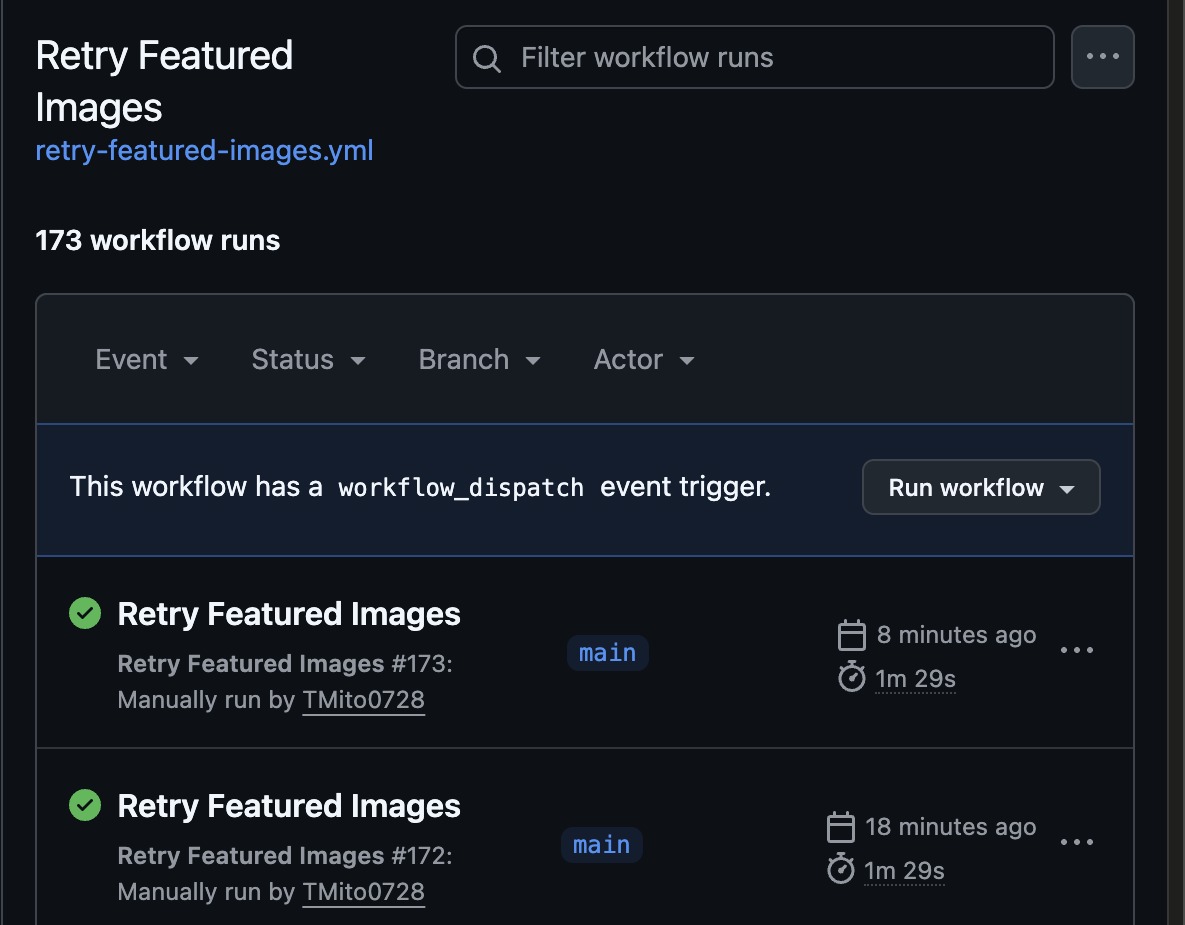Click green success check icon for run #173
This screenshot has width=1185, height=925.
click(85, 613)
